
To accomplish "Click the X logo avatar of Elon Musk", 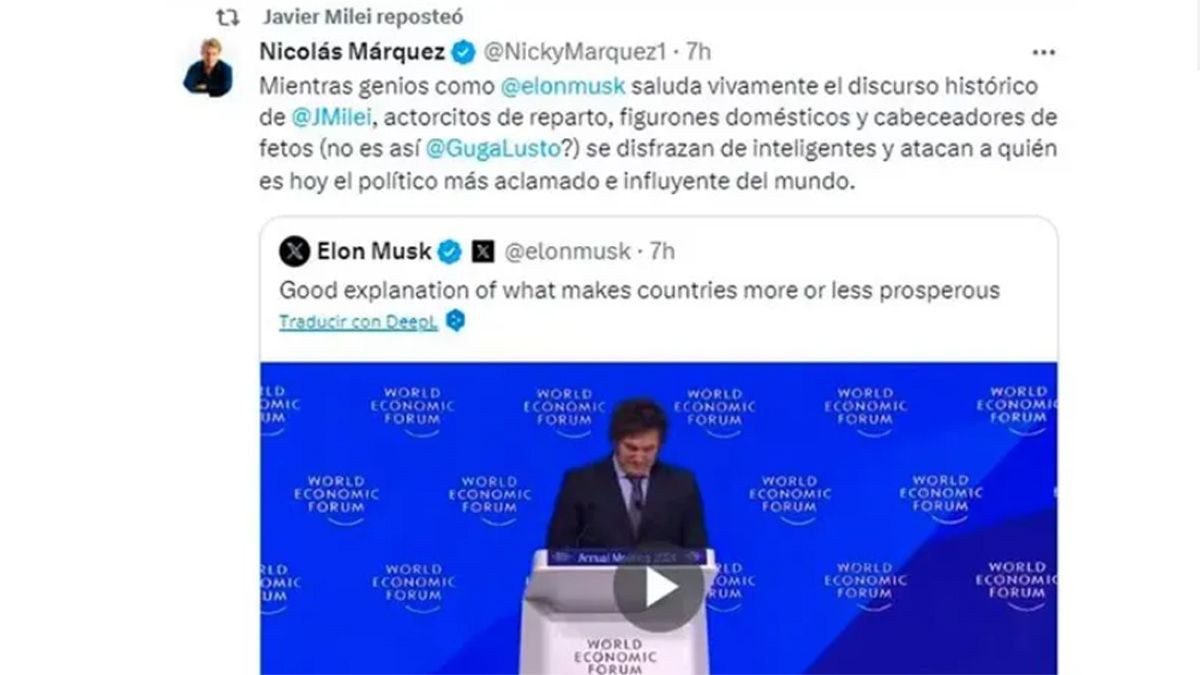I will coord(294,251).
